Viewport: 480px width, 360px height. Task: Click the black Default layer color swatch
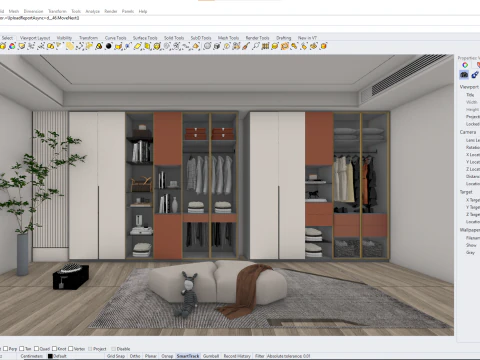pyautogui.click(x=50, y=356)
